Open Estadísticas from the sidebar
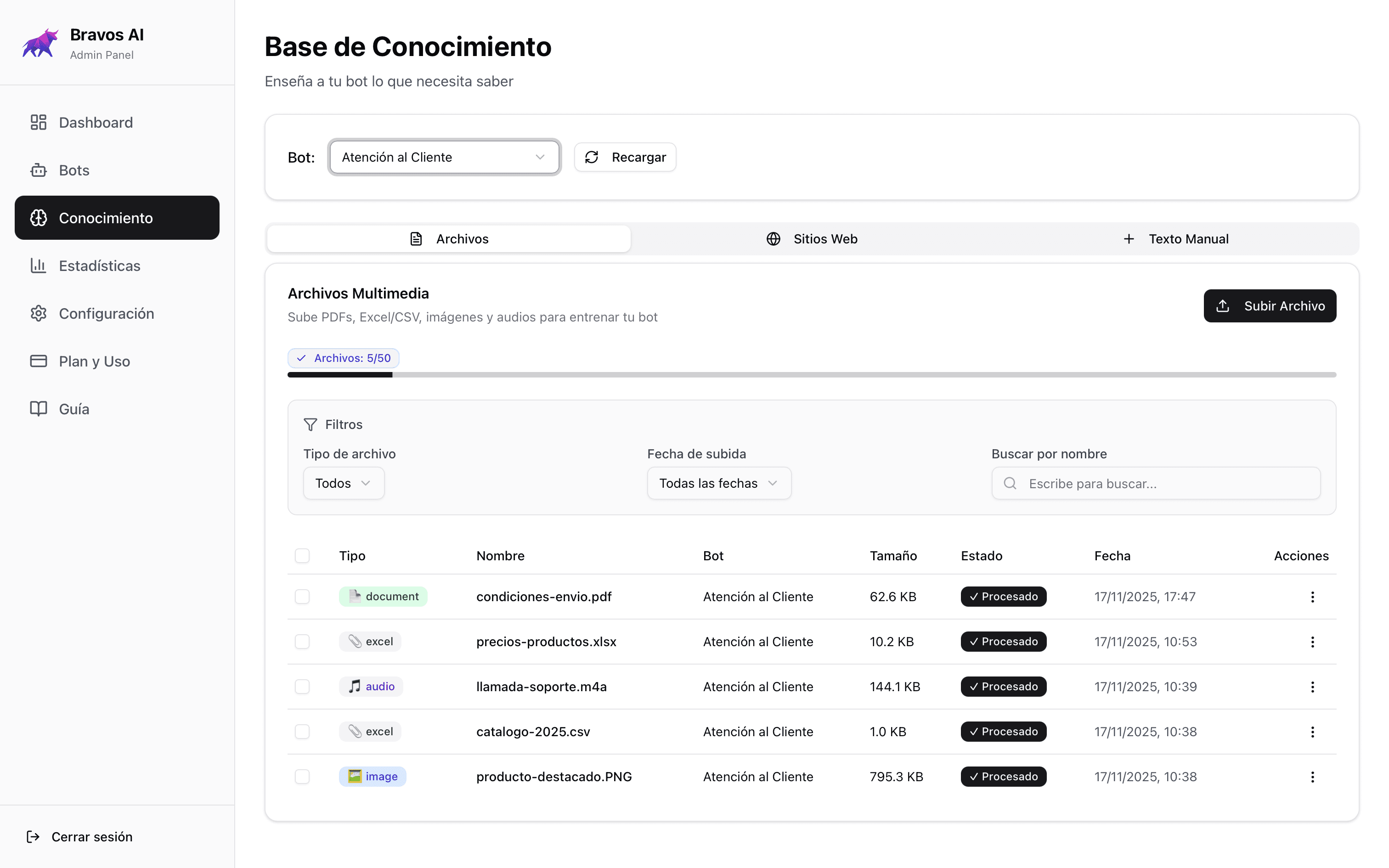Viewport: 1389px width, 868px height. (99, 265)
